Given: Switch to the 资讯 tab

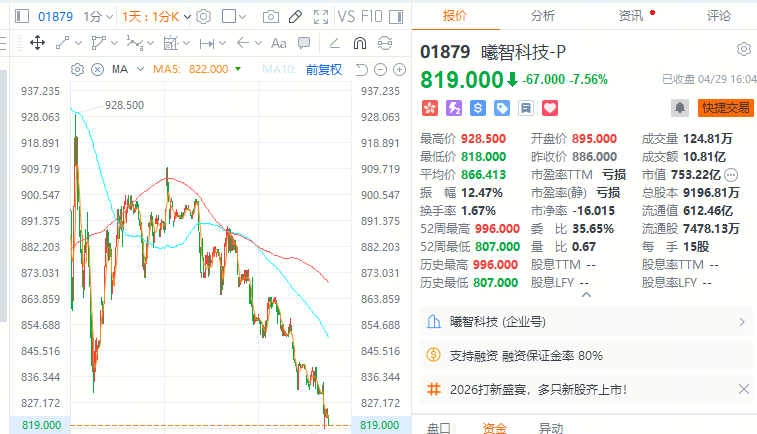Looking at the screenshot, I should pos(631,16).
